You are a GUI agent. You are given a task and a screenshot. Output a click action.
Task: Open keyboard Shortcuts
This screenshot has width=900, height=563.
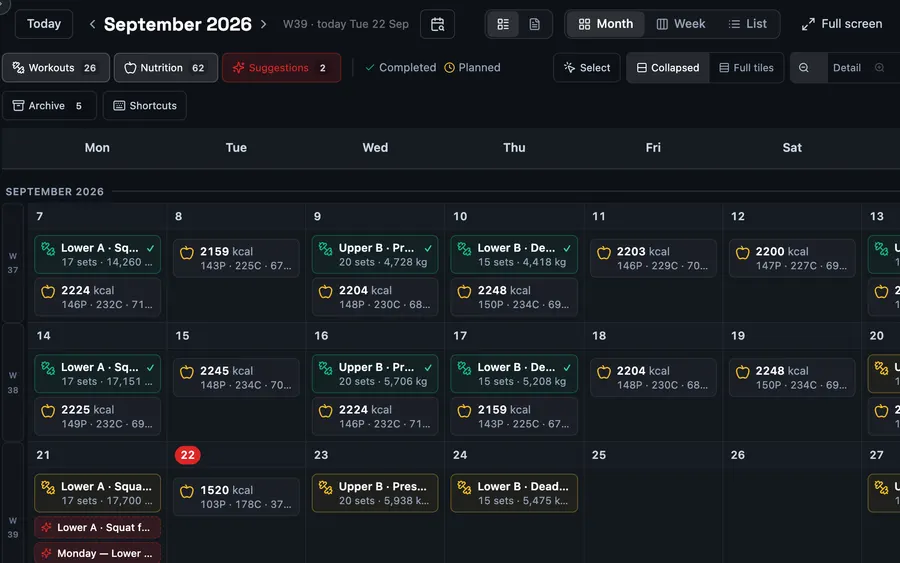(x=145, y=106)
